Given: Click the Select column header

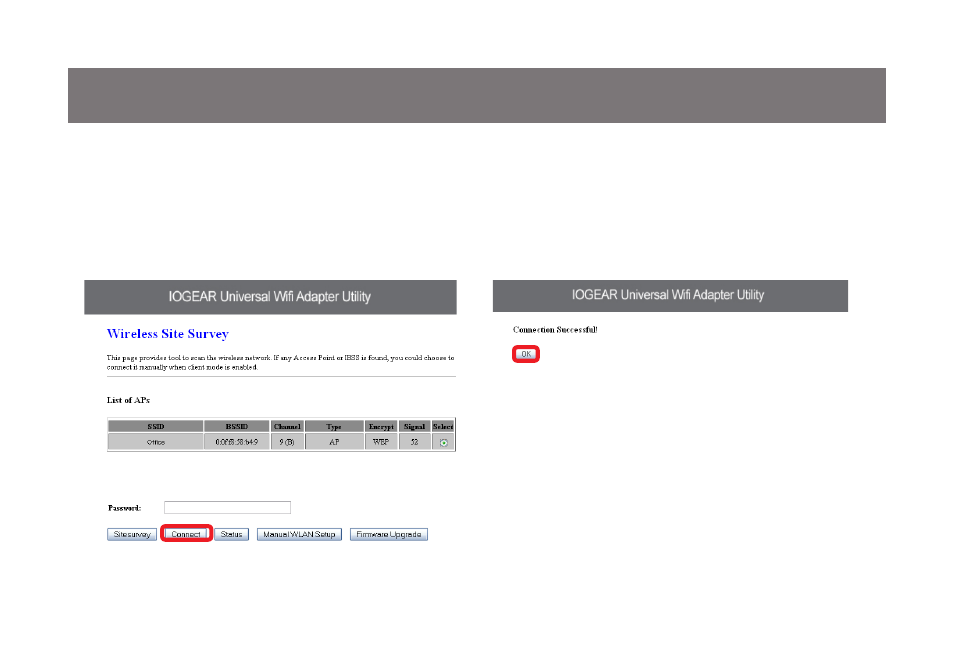Looking at the screenshot, I should click(x=443, y=426).
